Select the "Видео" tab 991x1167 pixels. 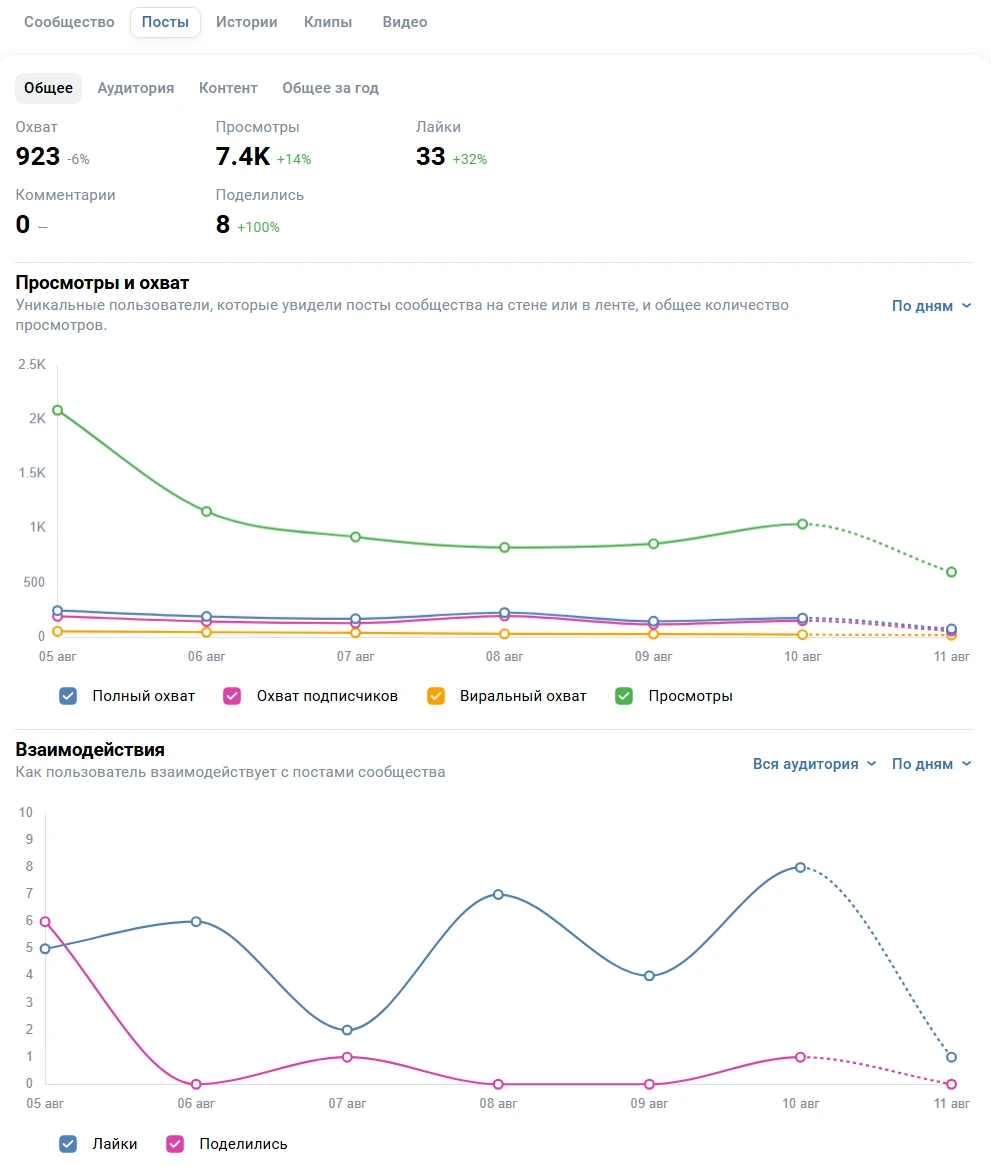click(x=405, y=22)
